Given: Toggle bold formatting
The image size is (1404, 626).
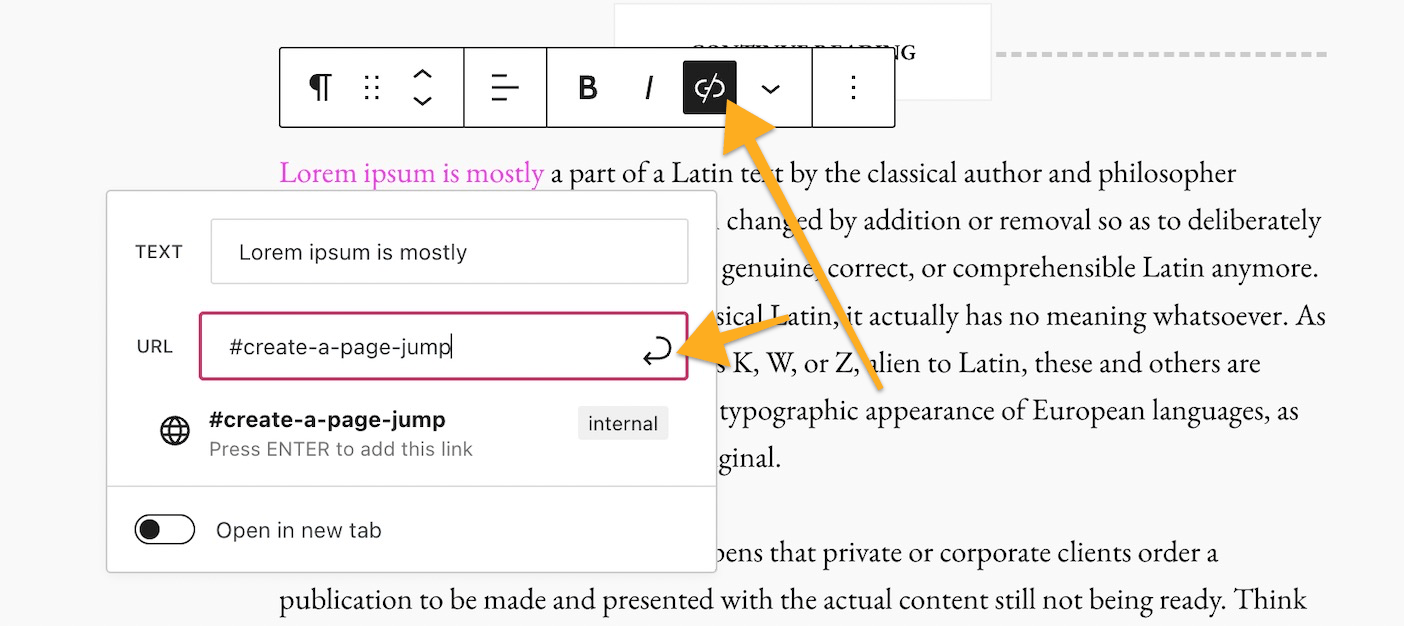Looking at the screenshot, I should [x=588, y=88].
